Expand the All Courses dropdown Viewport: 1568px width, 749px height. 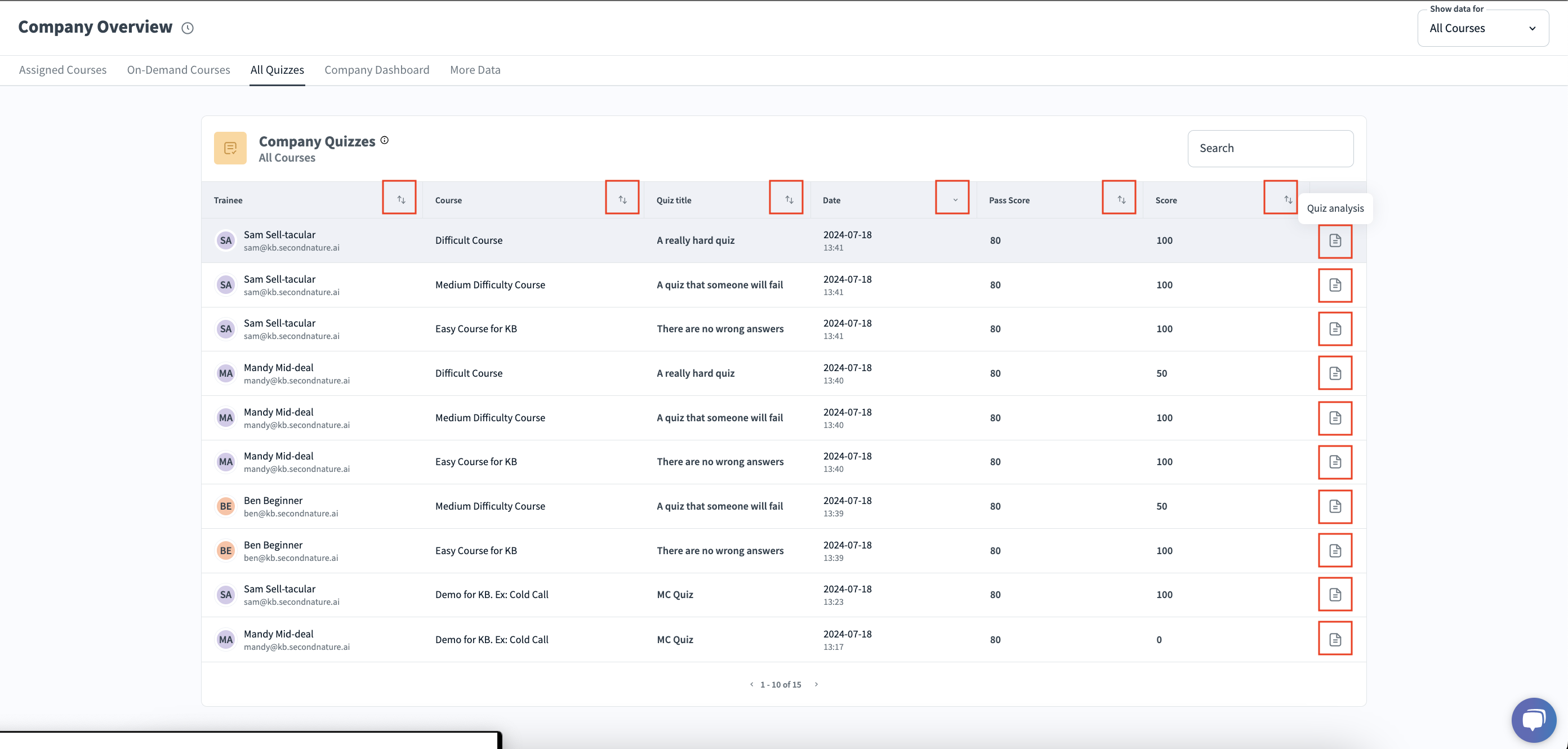(x=1482, y=29)
